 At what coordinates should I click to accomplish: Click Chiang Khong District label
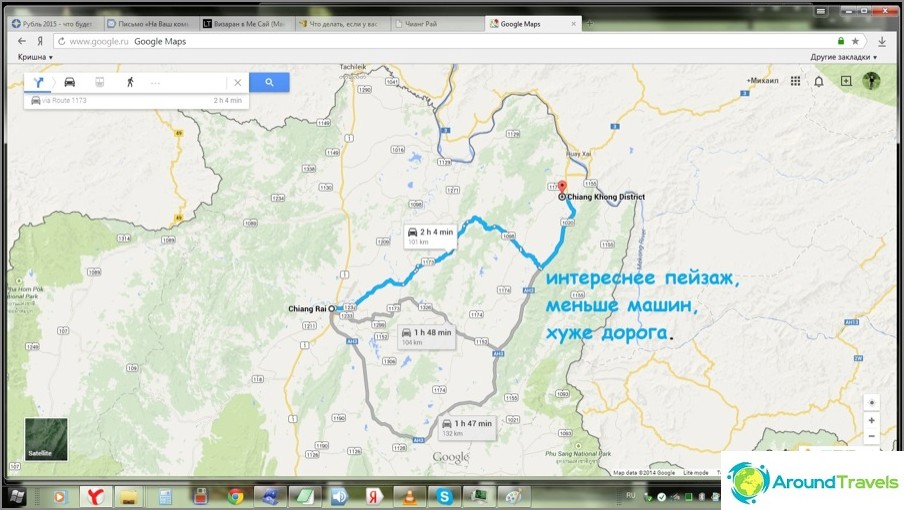(605, 197)
